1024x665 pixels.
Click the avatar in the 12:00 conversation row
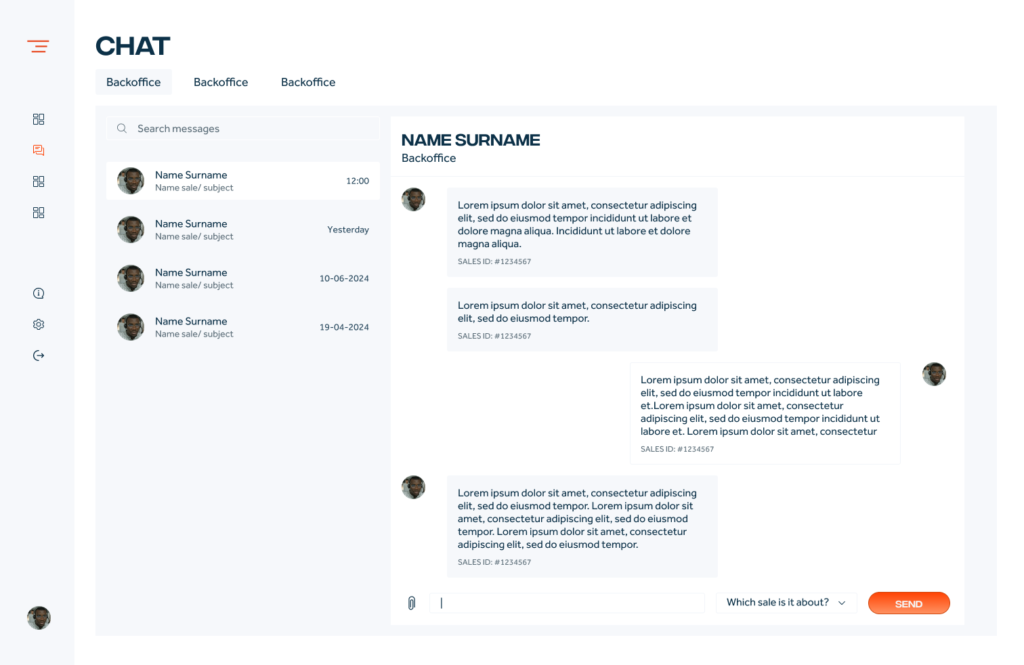pyautogui.click(x=131, y=181)
